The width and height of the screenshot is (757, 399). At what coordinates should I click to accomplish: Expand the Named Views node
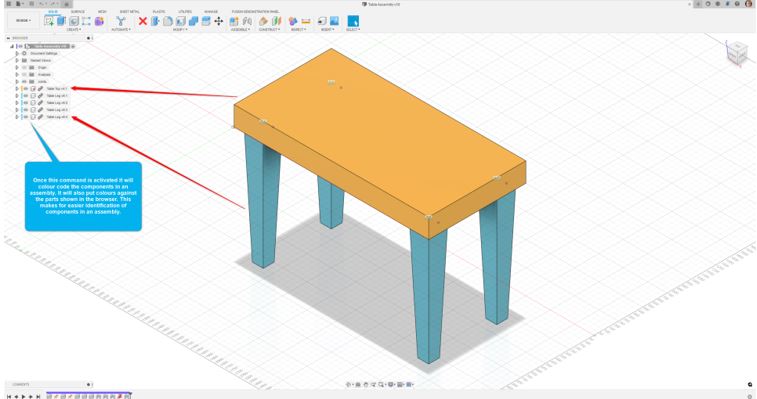(17, 60)
